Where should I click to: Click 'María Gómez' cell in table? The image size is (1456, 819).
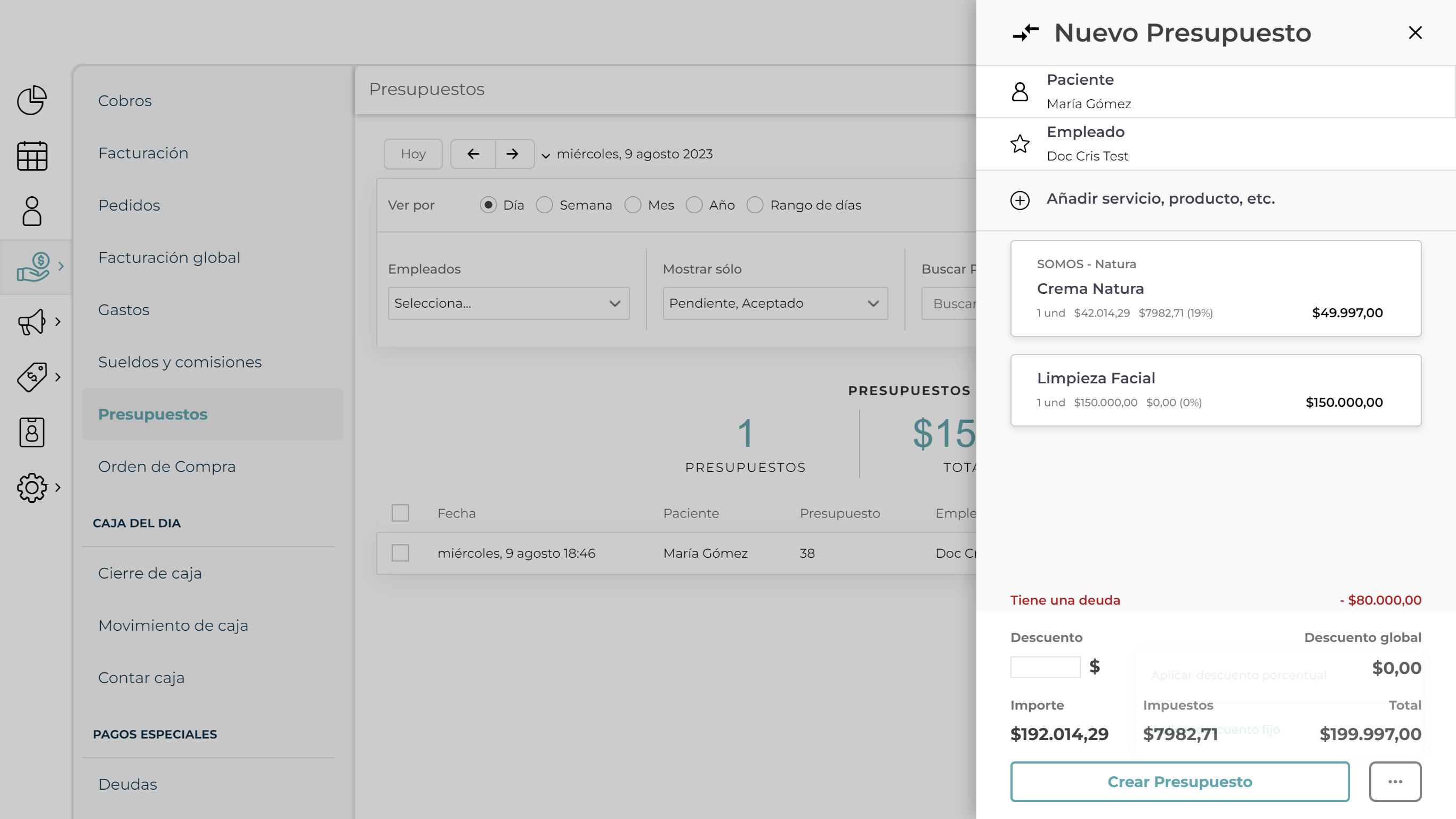click(x=706, y=553)
